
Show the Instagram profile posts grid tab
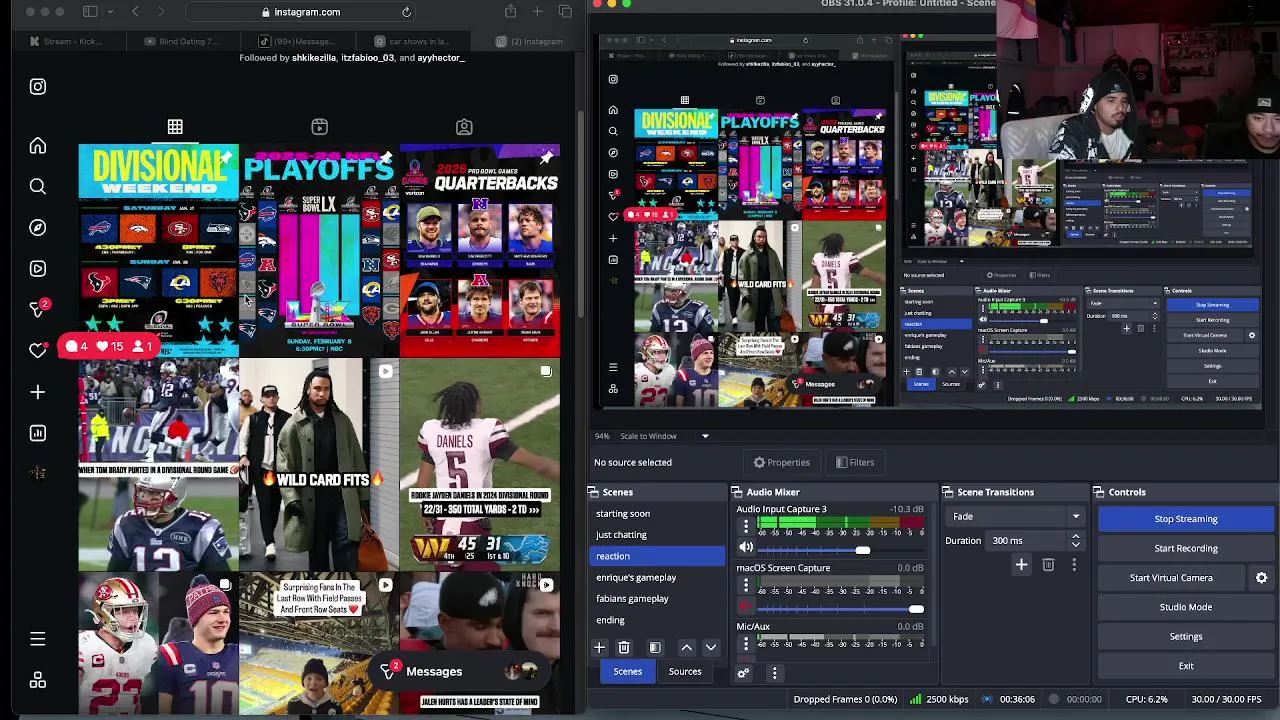tap(175, 127)
